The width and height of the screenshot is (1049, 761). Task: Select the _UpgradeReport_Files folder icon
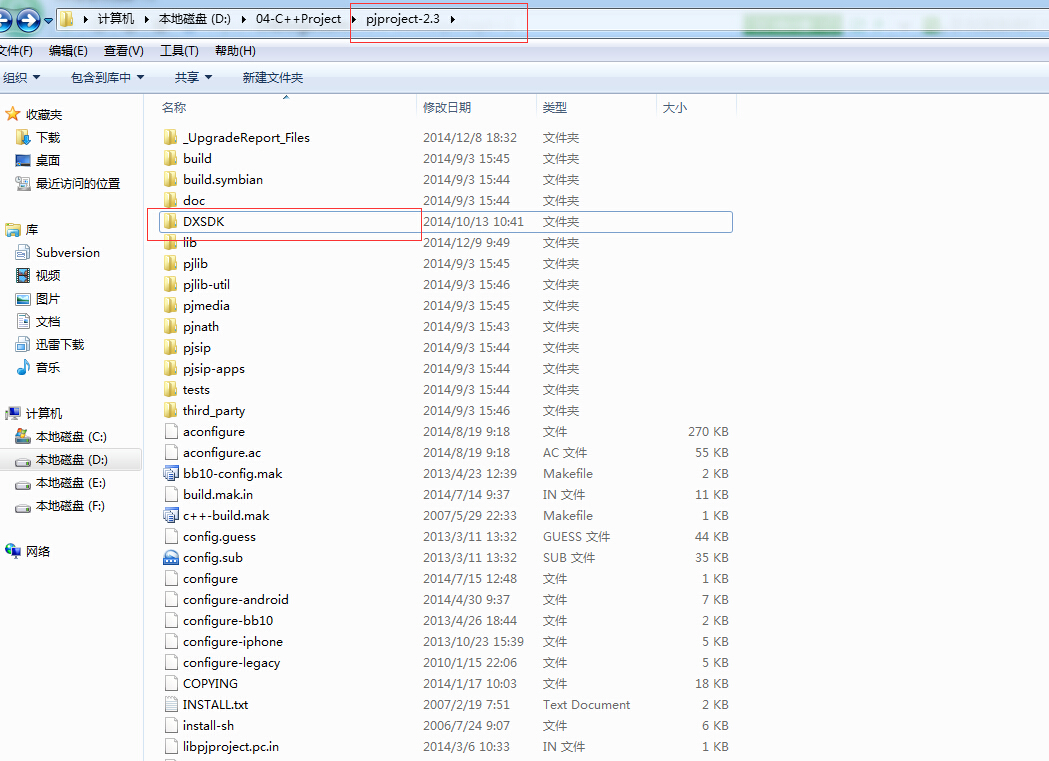171,137
